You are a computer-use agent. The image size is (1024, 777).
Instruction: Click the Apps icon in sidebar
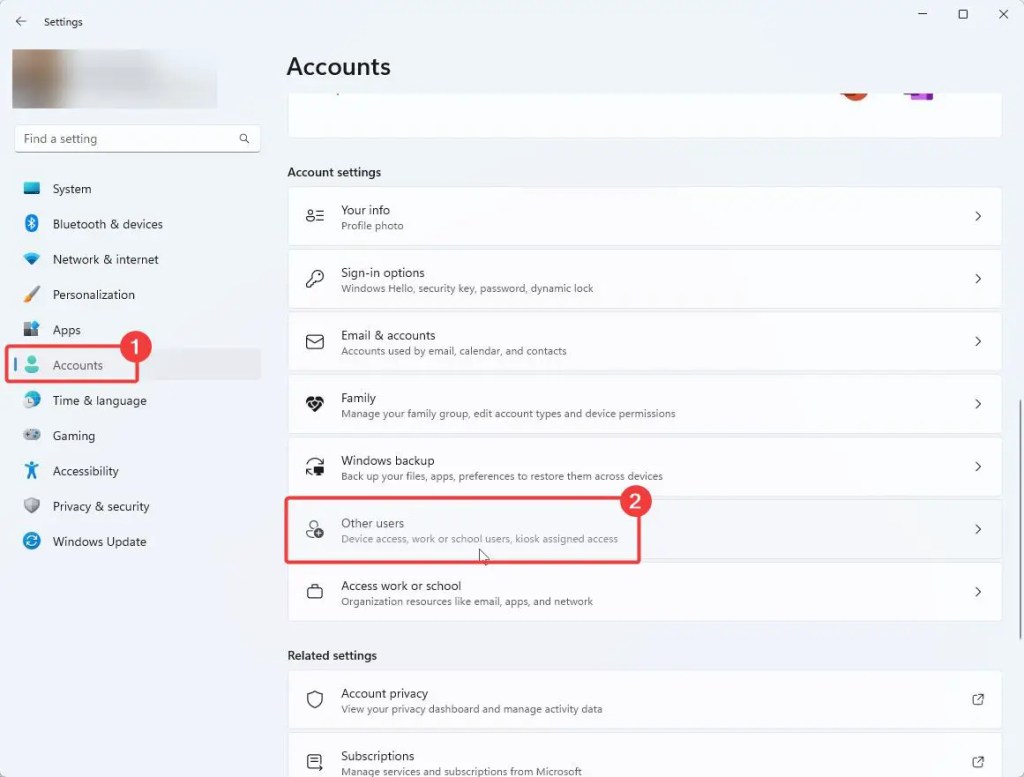tap(31, 328)
